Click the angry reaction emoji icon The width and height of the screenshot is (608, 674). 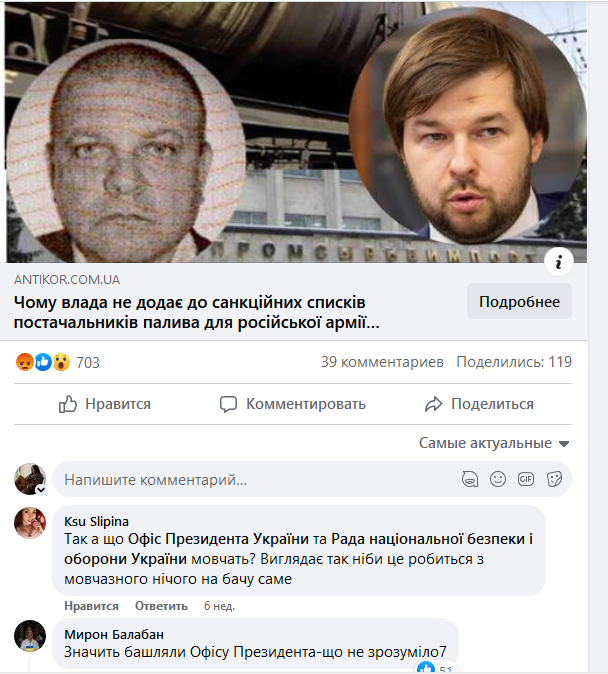pyautogui.click(x=25, y=362)
